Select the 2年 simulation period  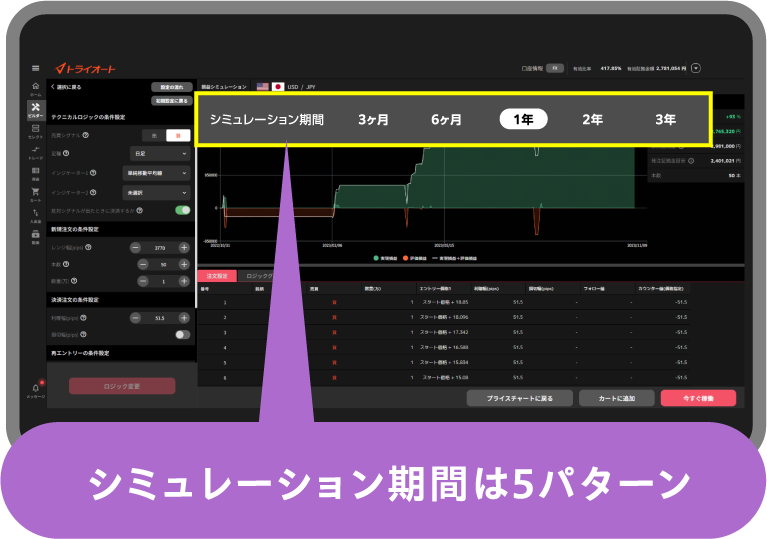(592, 119)
